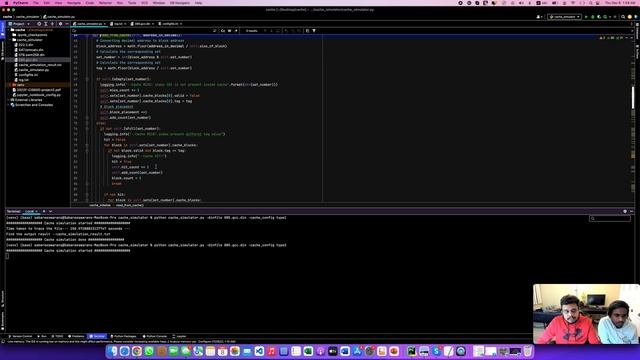Click the terminal search field
640x360 pixels.
tap(610, 219)
